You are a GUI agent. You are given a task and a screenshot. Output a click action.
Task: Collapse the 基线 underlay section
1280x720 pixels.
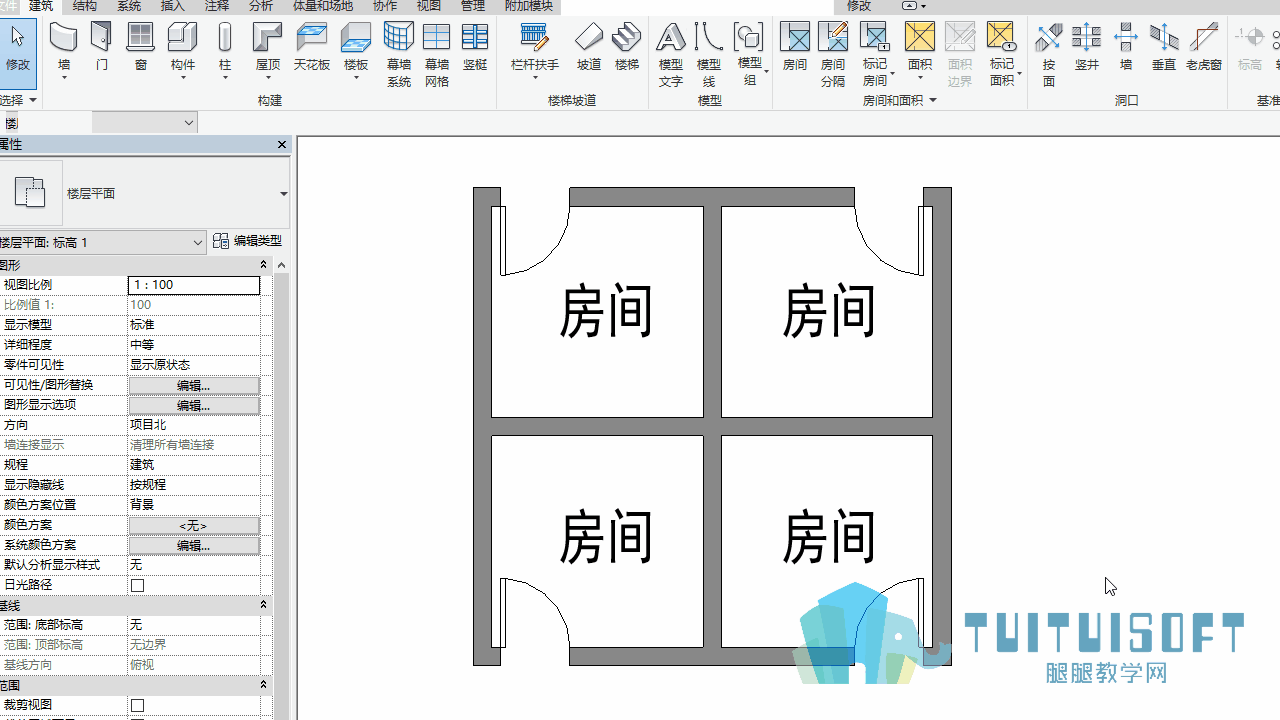(264, 605)
